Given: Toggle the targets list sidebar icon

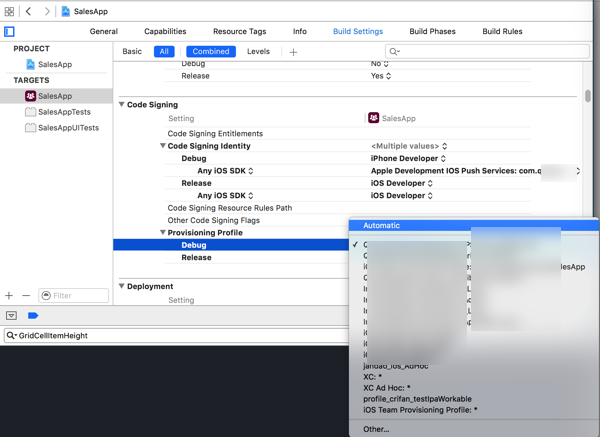Looking at the screenshot, I should [x=9, y=31].
